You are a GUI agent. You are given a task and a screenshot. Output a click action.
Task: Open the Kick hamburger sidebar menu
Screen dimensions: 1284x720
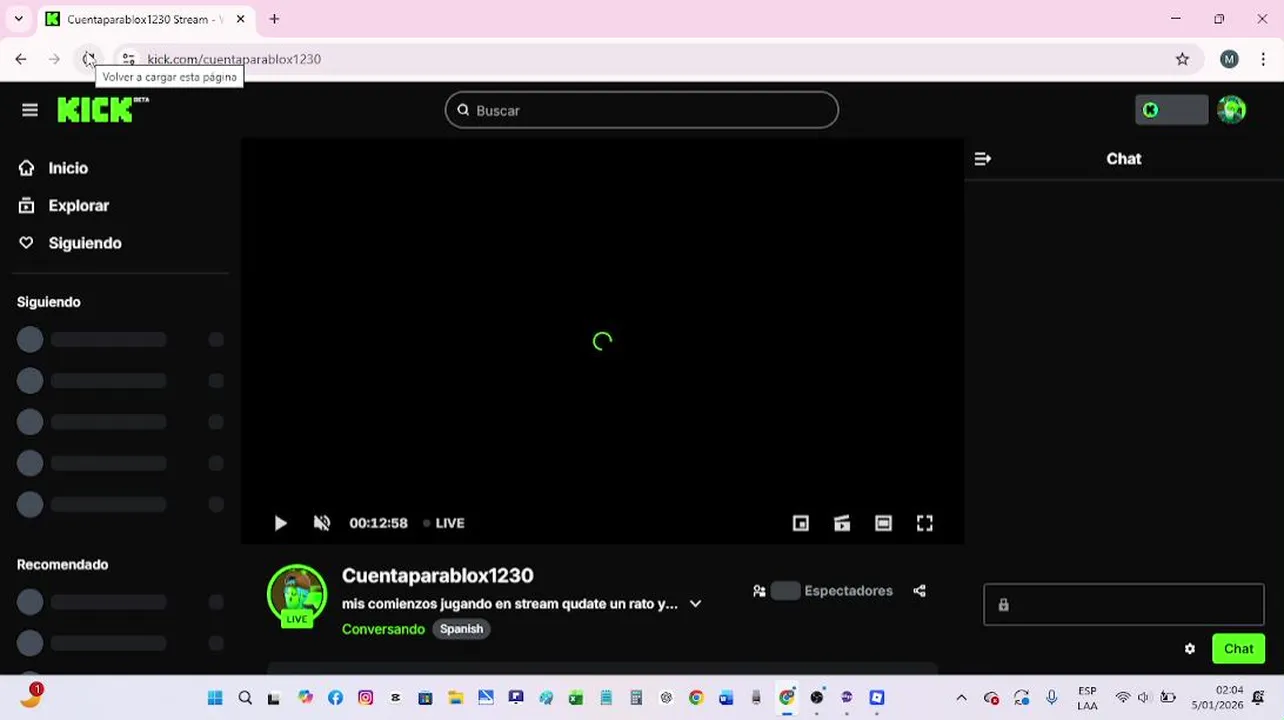[30, 110]
